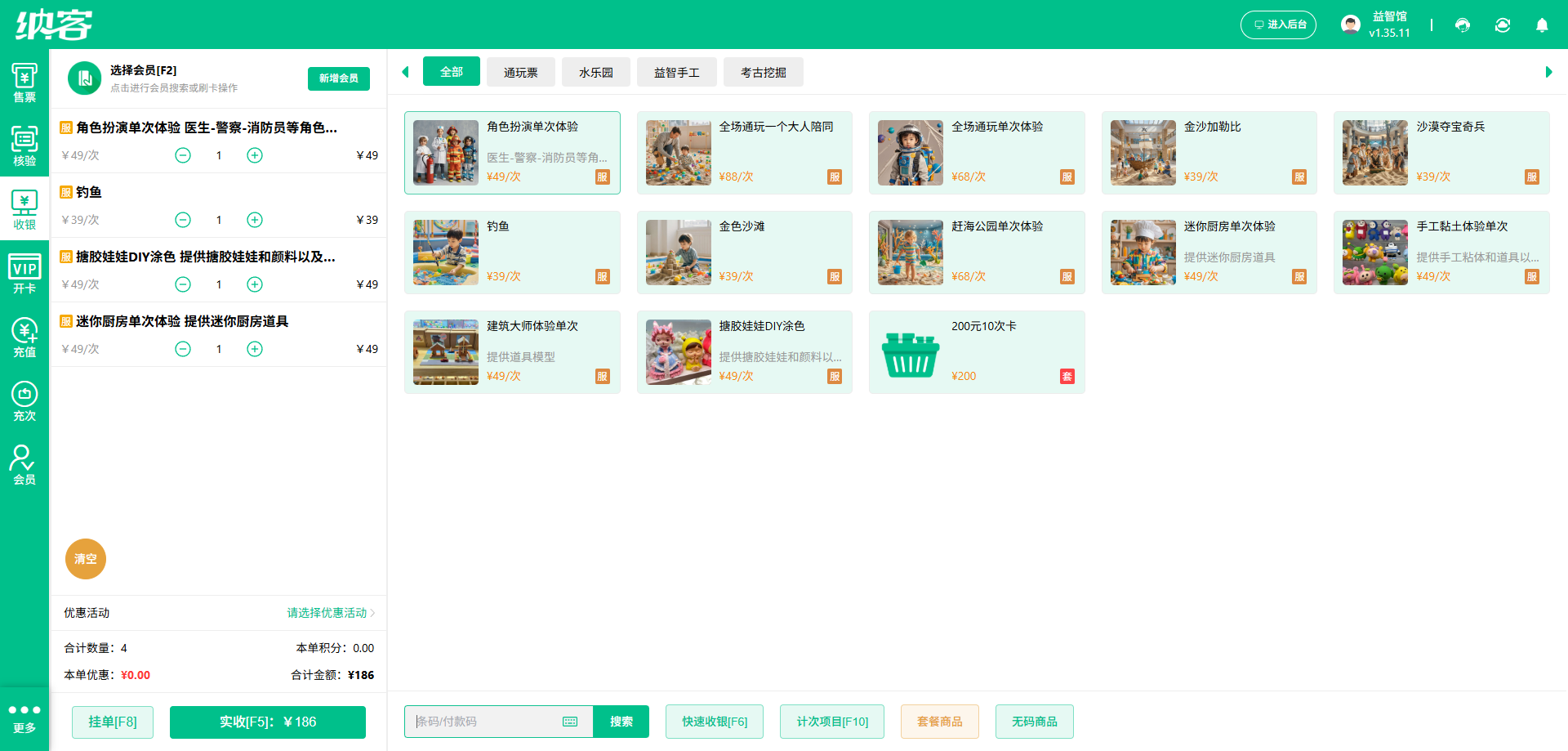The image size is (1568, 751).
Task: Open the 充值 recharge sidebar icon
Action: click(x=24, y=338)
